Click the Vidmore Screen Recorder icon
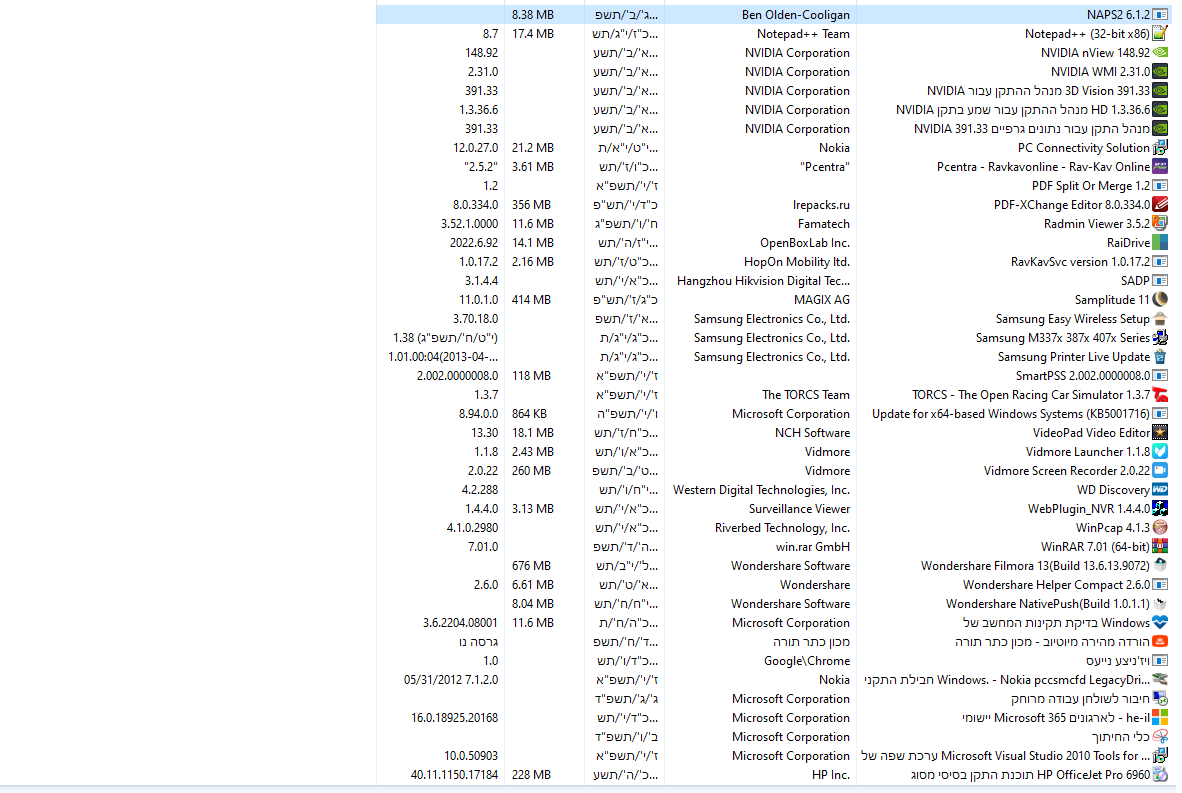Screen dimensions: 1182x793 [1160, 470]
